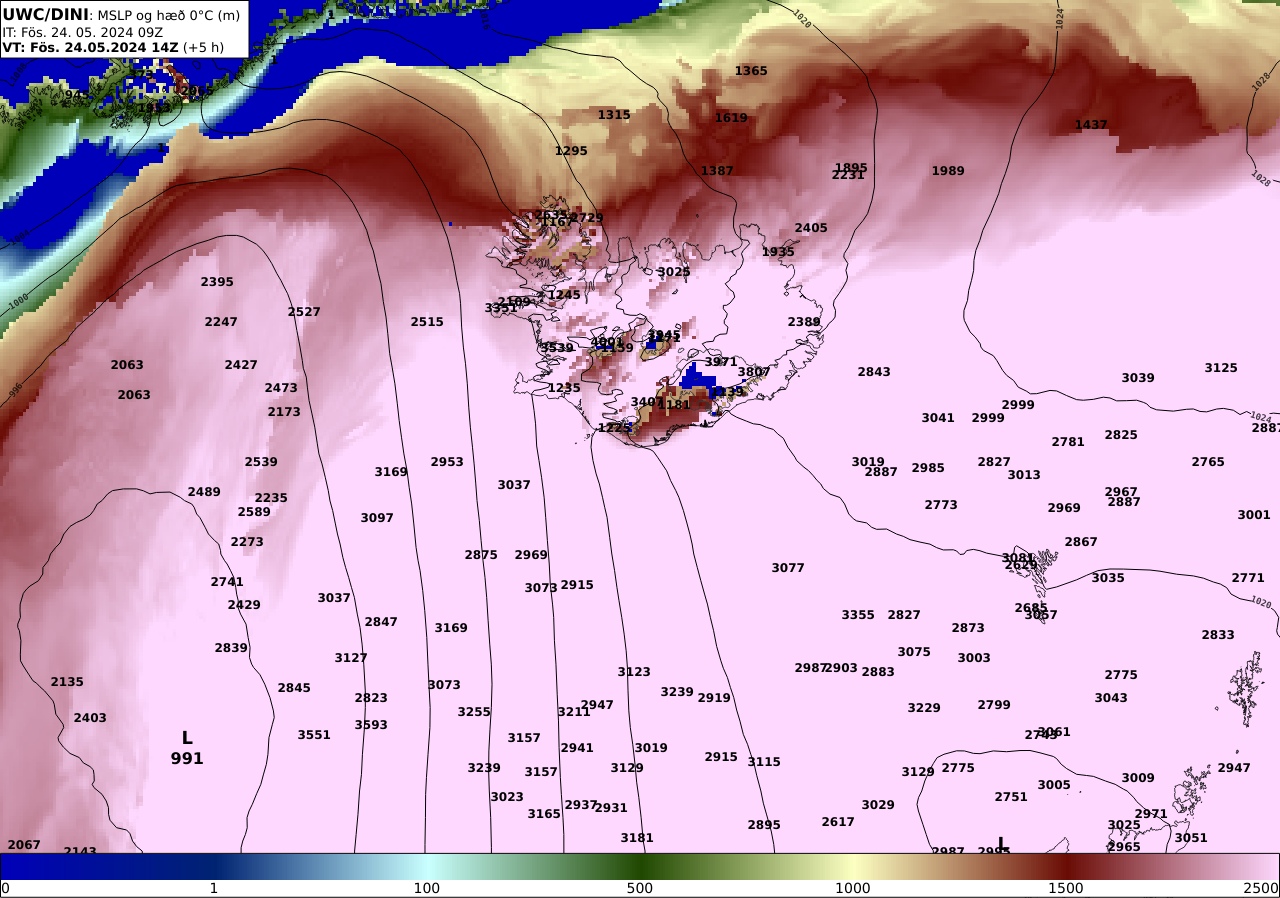
Task: Click the height value 2617
Action: pos(838,822)
